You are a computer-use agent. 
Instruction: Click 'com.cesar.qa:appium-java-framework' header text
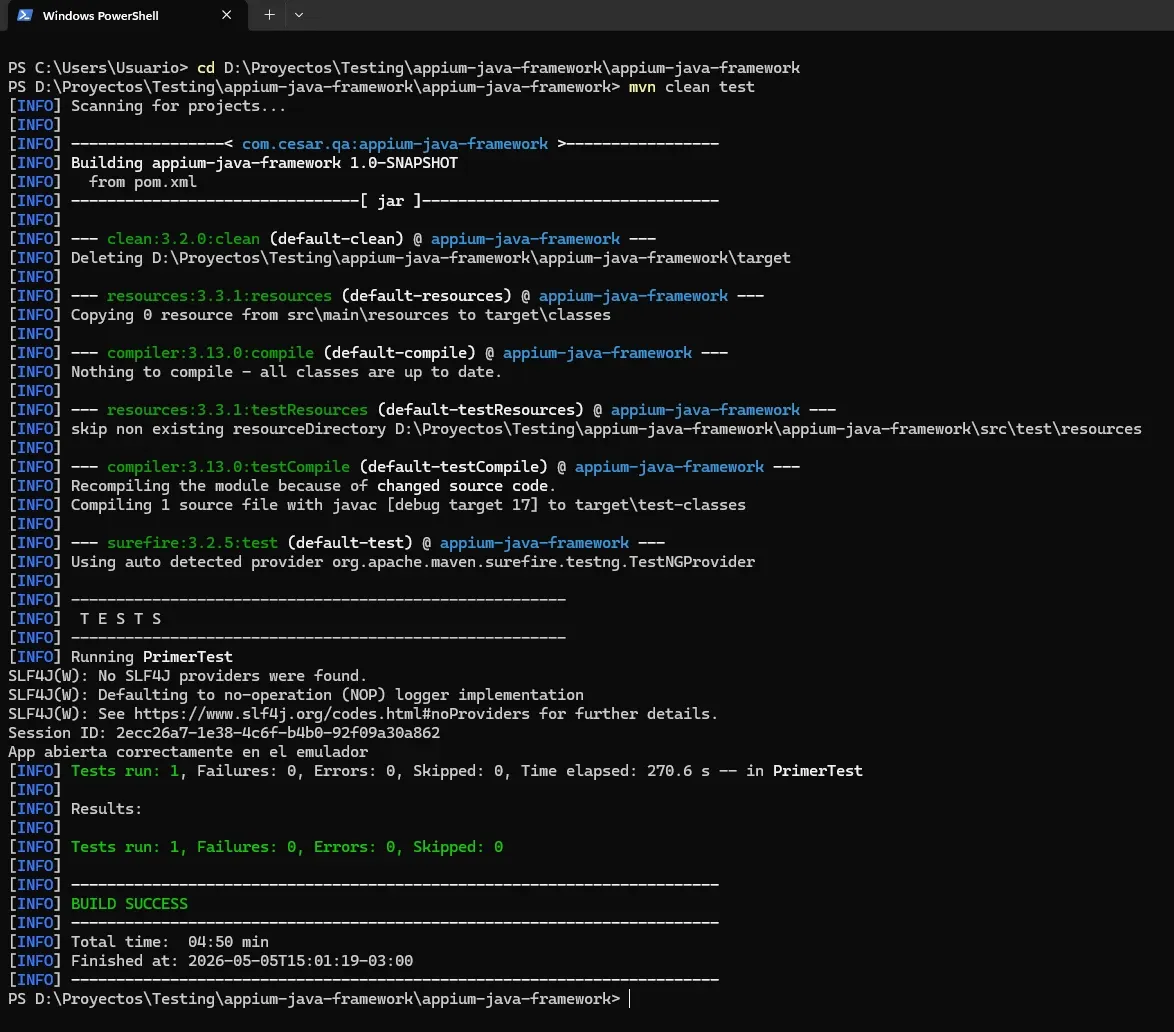tap(395, 144)
